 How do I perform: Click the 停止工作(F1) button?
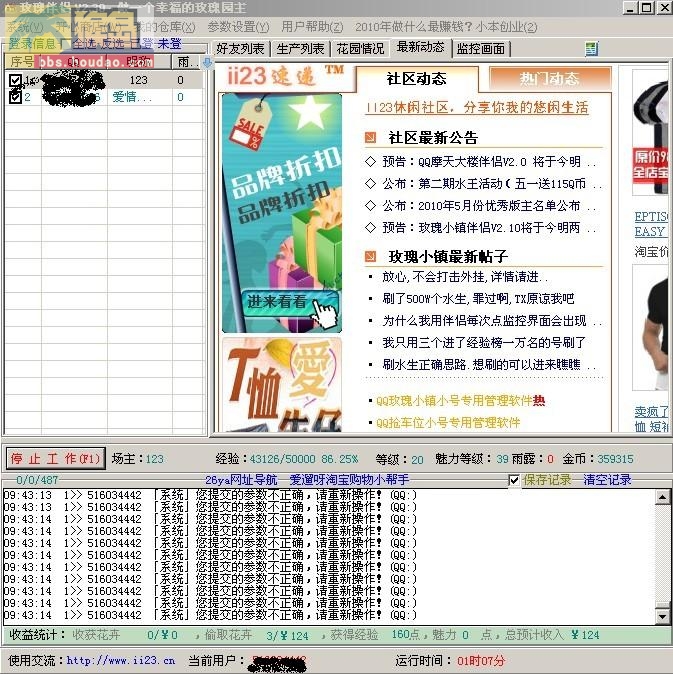[55, 459]
